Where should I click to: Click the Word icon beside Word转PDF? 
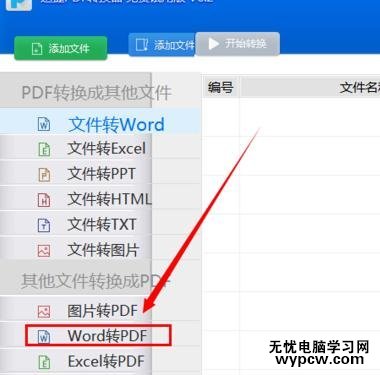44,337
